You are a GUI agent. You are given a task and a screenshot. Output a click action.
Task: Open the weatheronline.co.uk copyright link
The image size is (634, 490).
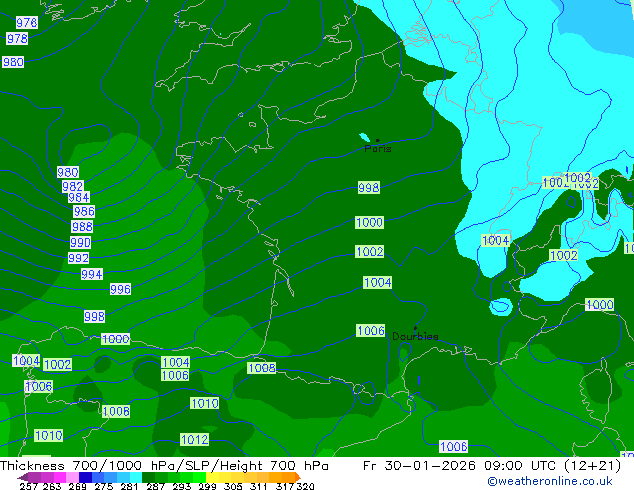550,481
